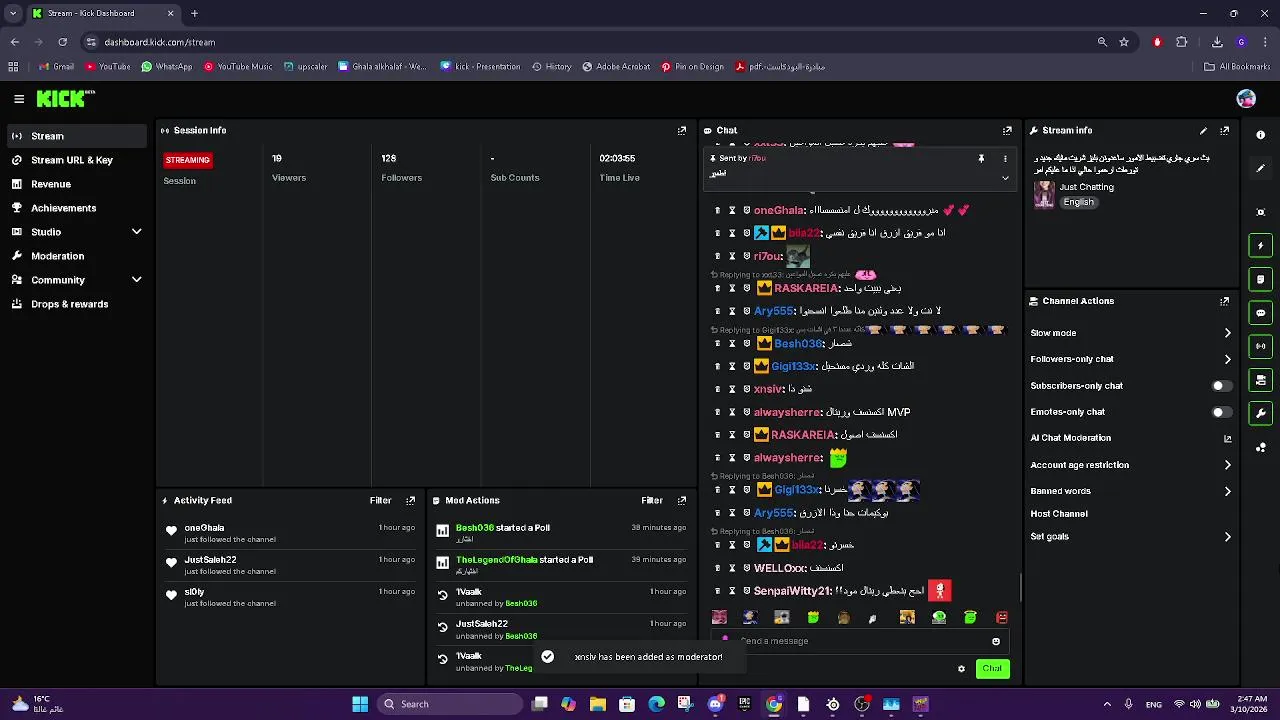Image resolution: width=1280 pixels, height=720 pixels.
Task: Click oneGhala username in chat
Action: coord(779,211)
